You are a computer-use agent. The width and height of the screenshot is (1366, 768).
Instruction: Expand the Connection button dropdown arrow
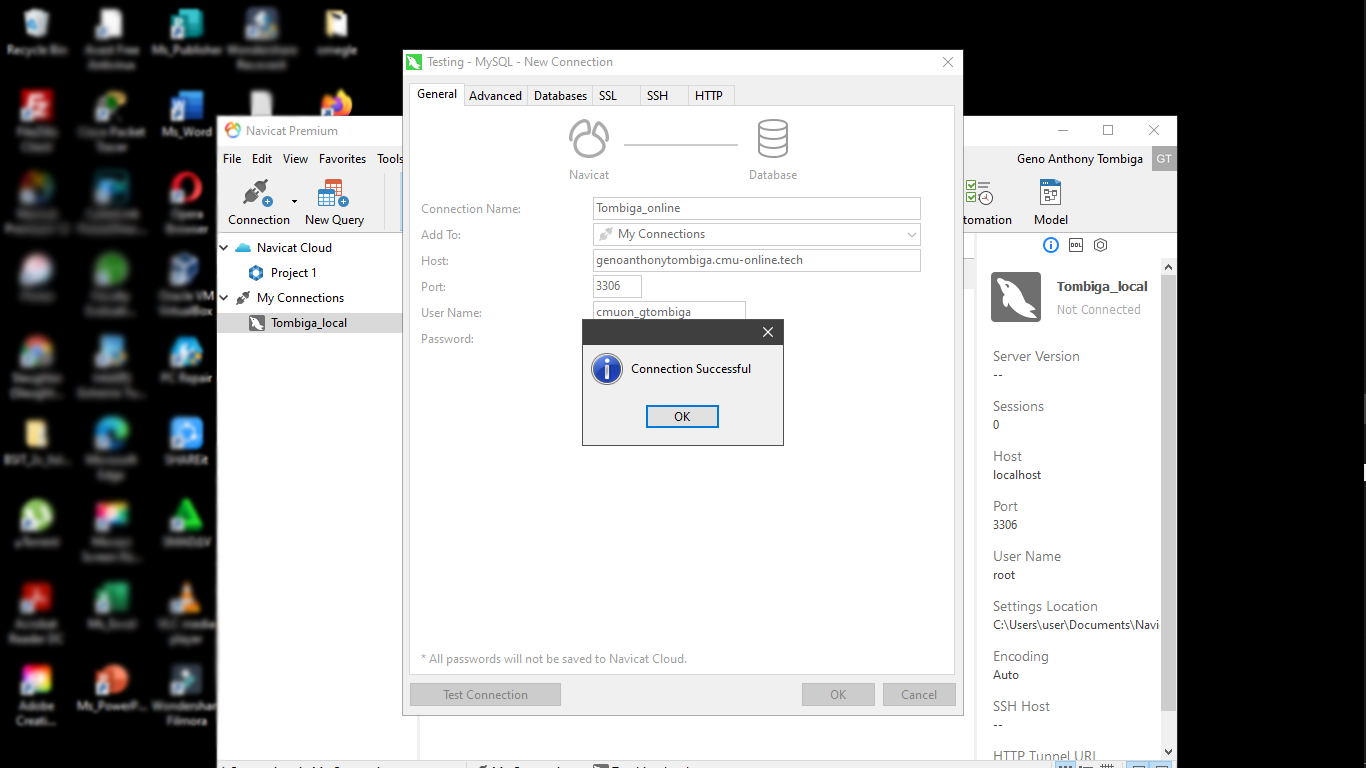click(294, 202)
